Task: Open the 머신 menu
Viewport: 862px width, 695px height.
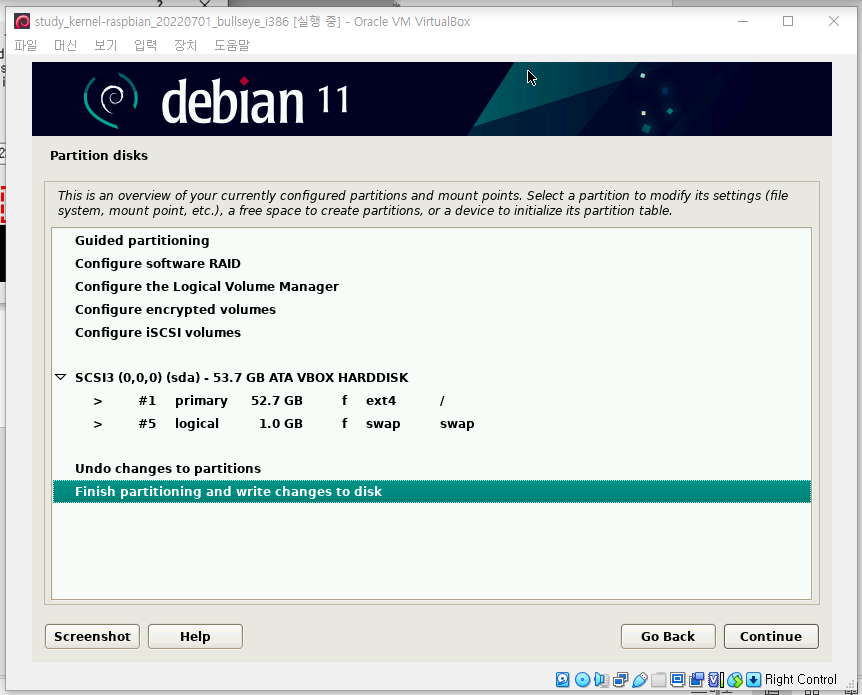Action: tap(65, 45)
